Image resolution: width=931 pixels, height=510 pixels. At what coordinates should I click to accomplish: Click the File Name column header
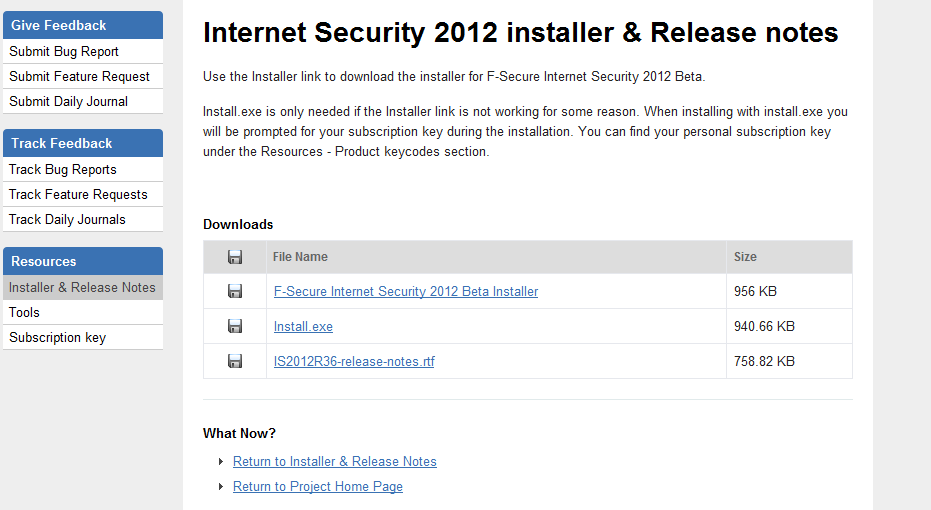click(x=300, y=257)
